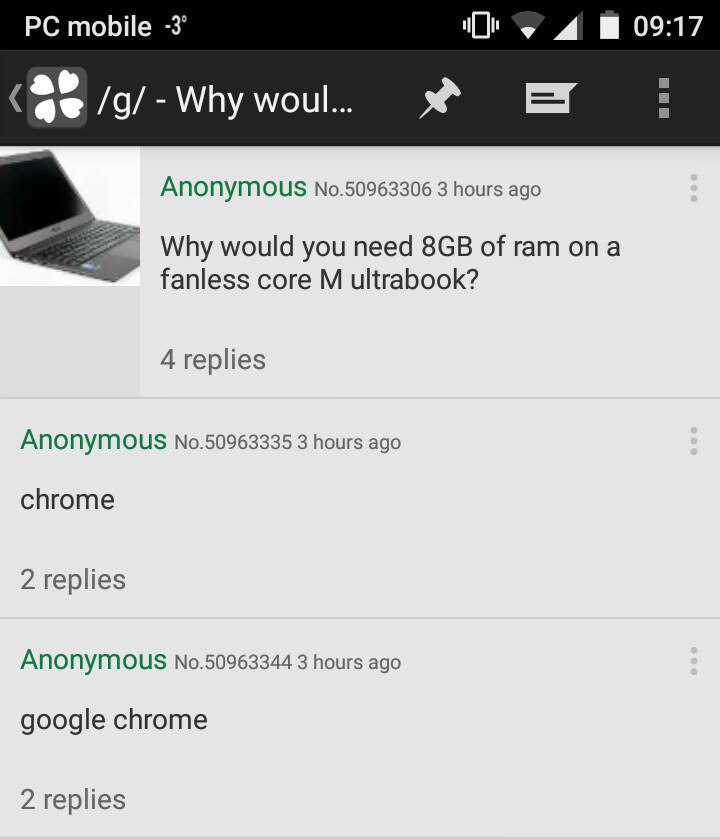Tap the Wi-Fi status icon
The image size is (720, 839).
coord(527,26)
